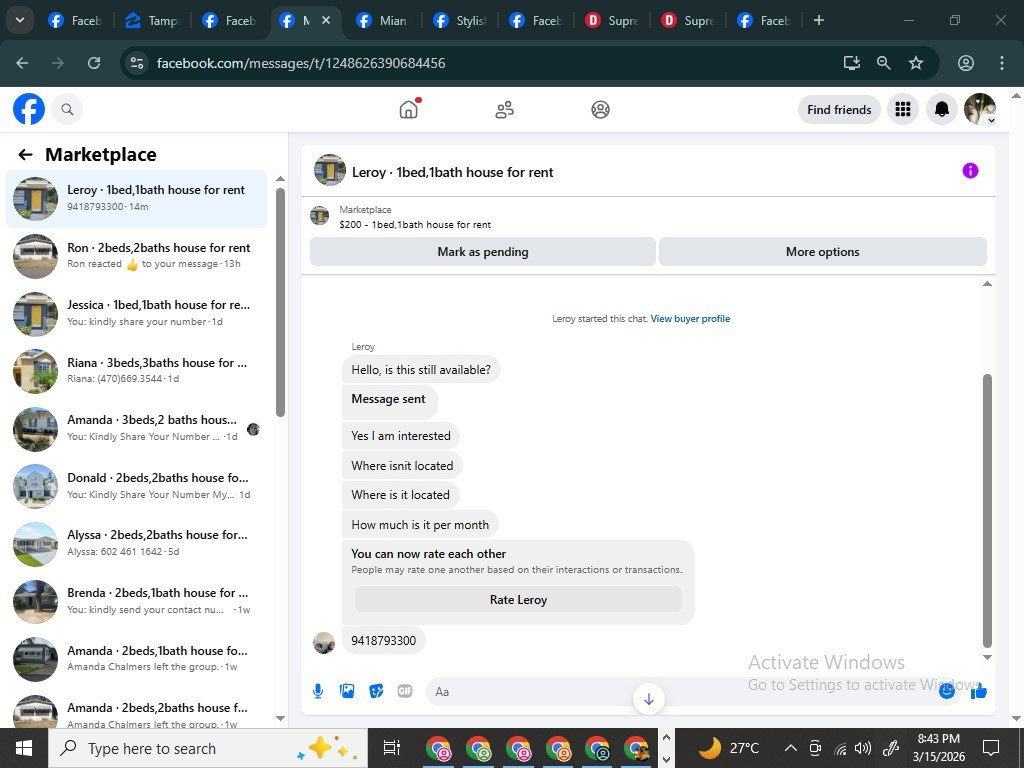Open the purple conversation information icon

[970, 171]
